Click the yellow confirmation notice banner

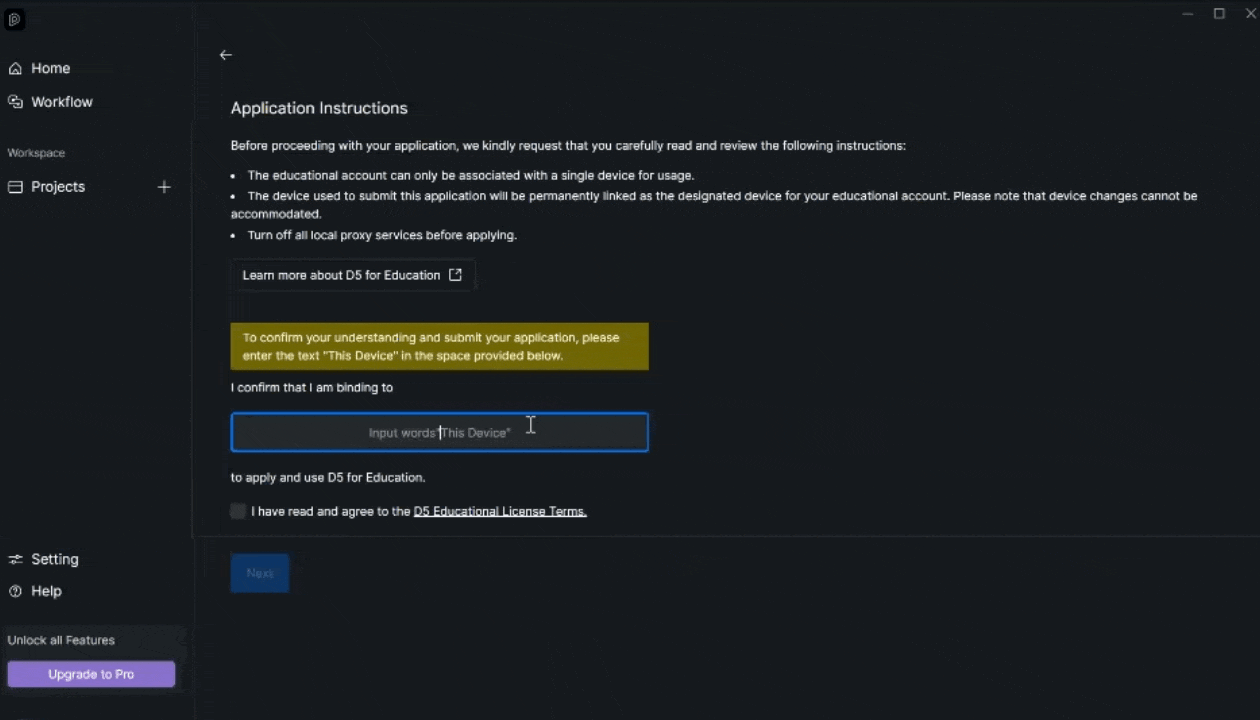pyautogui.click(x=439, y=346)
